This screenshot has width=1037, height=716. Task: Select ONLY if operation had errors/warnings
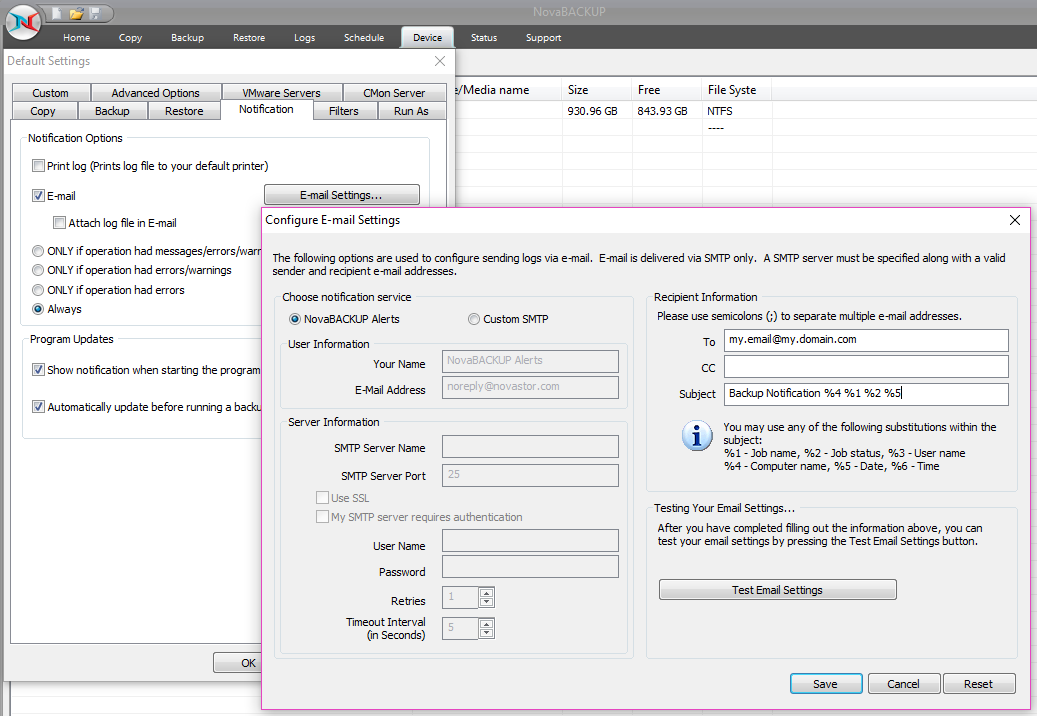pos(38,270)
